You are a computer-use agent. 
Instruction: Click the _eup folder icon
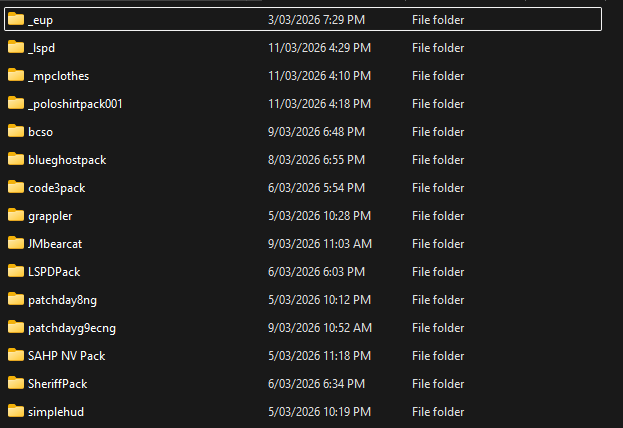coord(15,19)
